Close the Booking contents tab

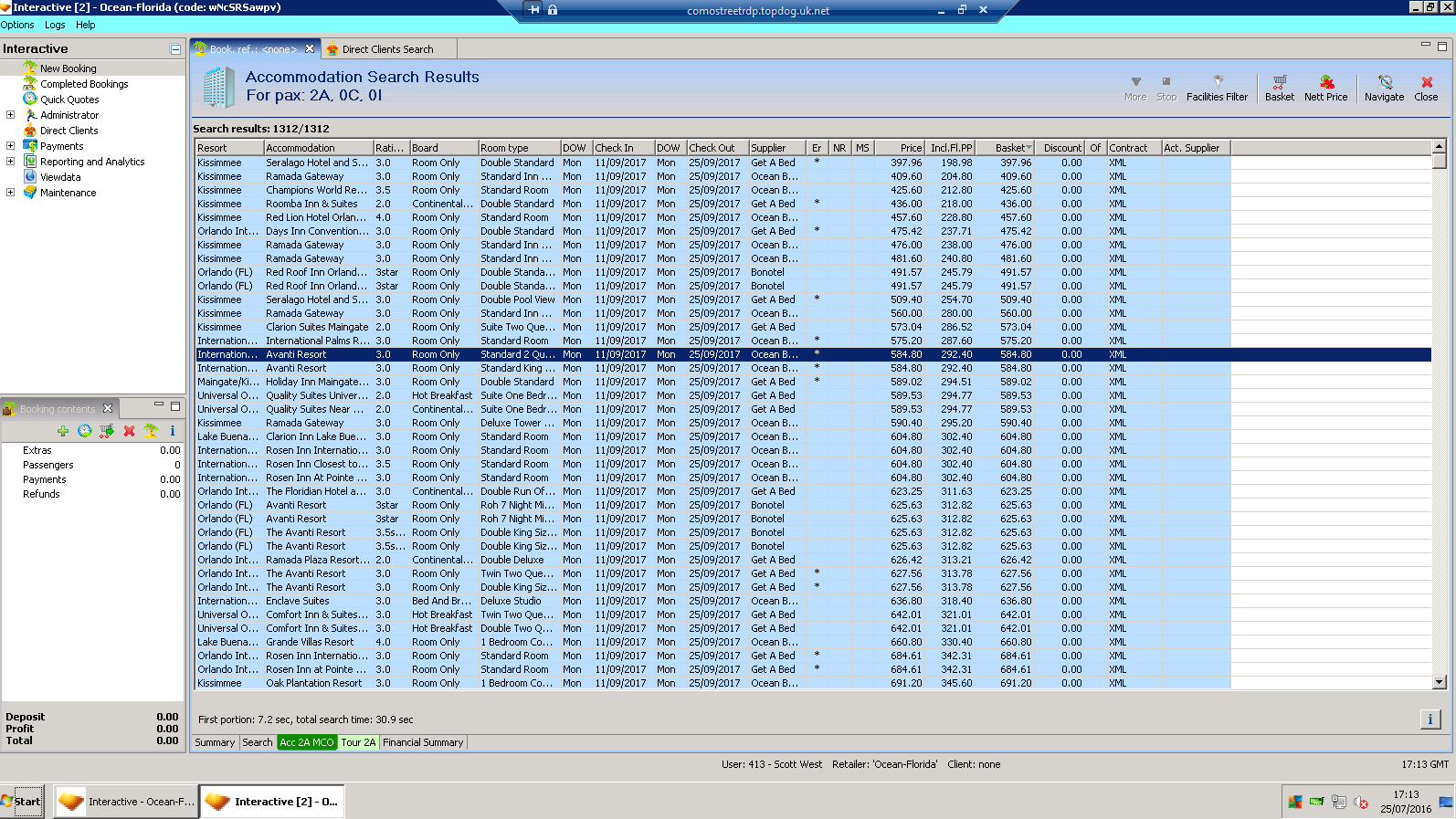coord(108,408)
